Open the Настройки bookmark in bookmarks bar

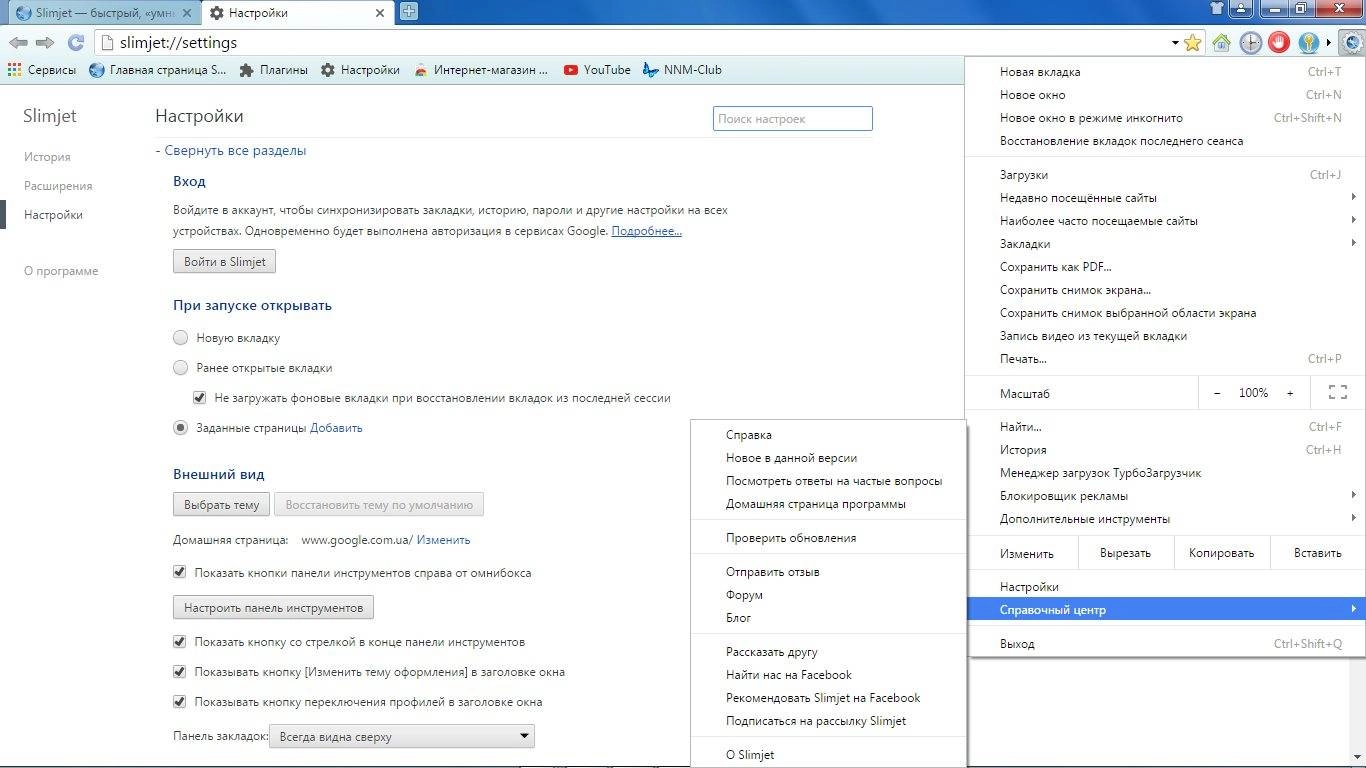pos(360,70)
